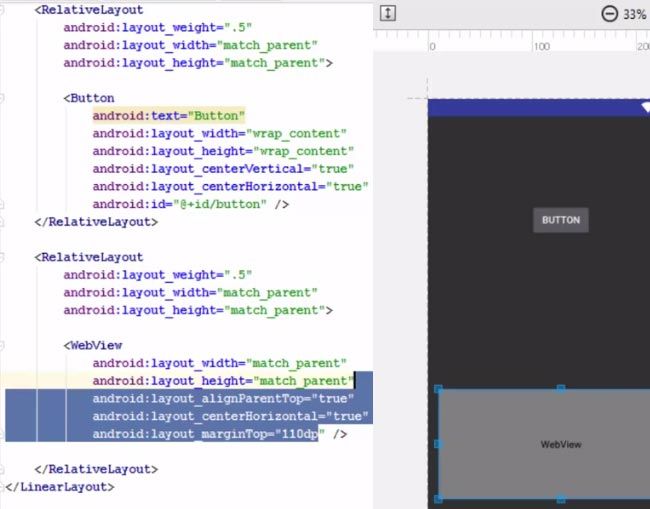Click the first layout_weight=".5" line above Button
This screenshot has height=509, width=650.
point(158,27)
